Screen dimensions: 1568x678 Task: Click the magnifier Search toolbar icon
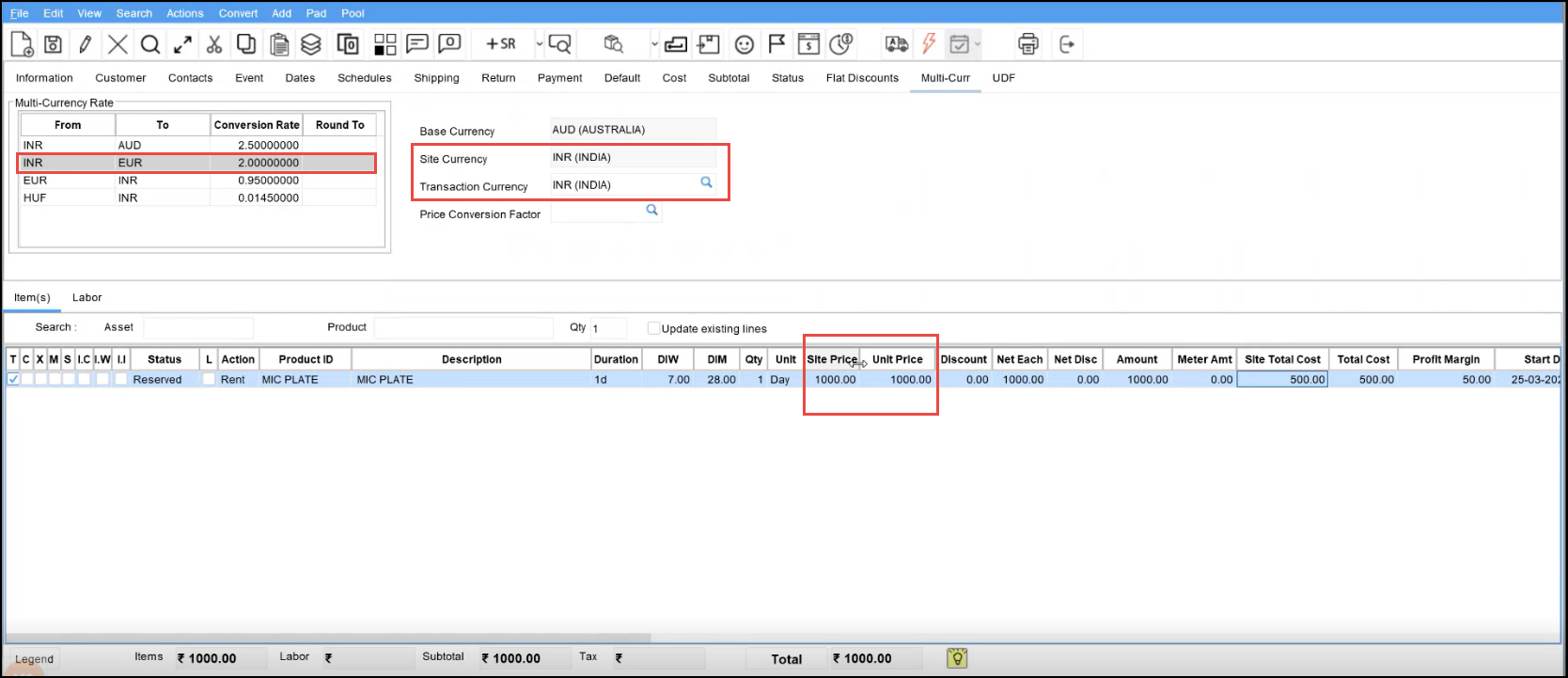[x=150, y=44]
